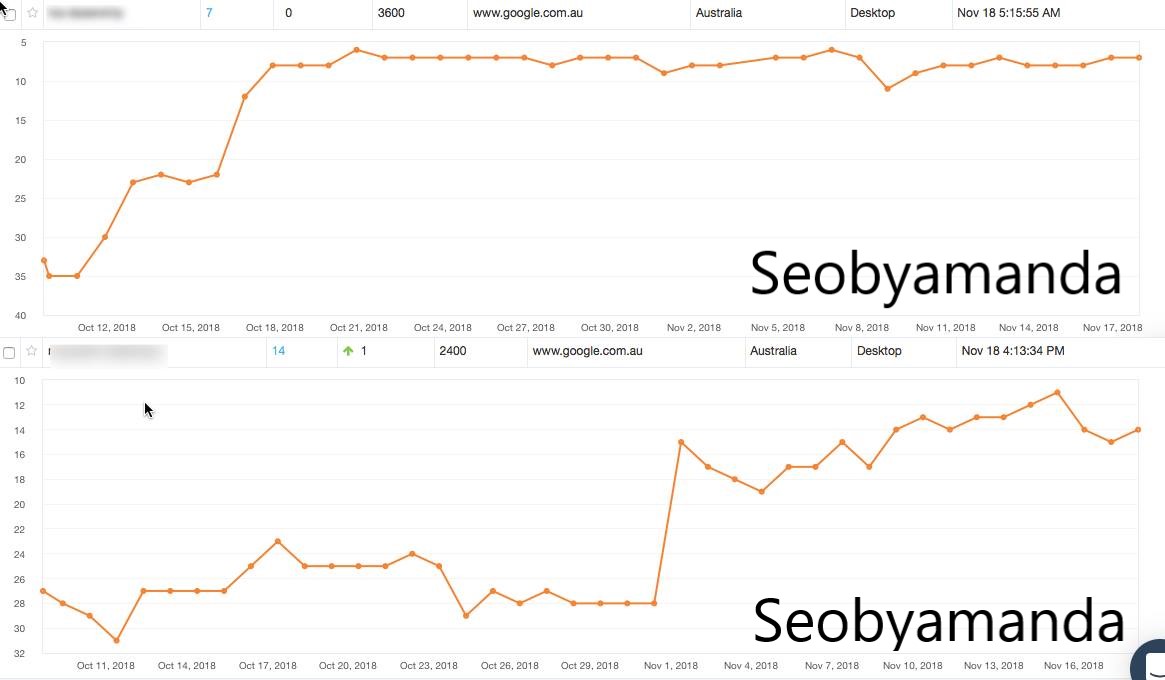The image size is (1165, 680).
Task: Click the blurred keyword name in first row
Action: click(84, 13)
